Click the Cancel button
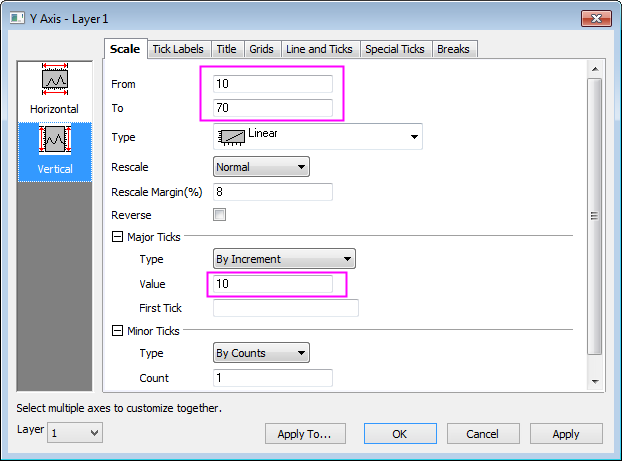Screen dimensions: 622x461 (483, 433)
